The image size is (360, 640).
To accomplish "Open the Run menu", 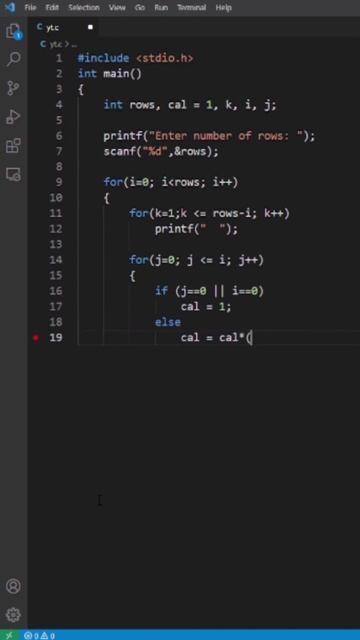I will 161,7.
